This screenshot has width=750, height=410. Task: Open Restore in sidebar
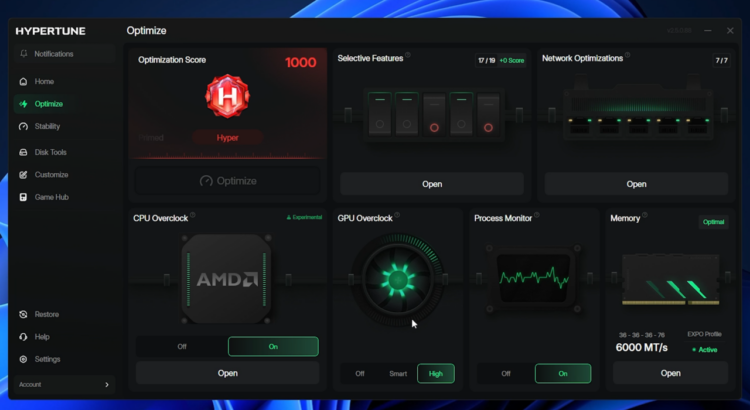(65, 314)
